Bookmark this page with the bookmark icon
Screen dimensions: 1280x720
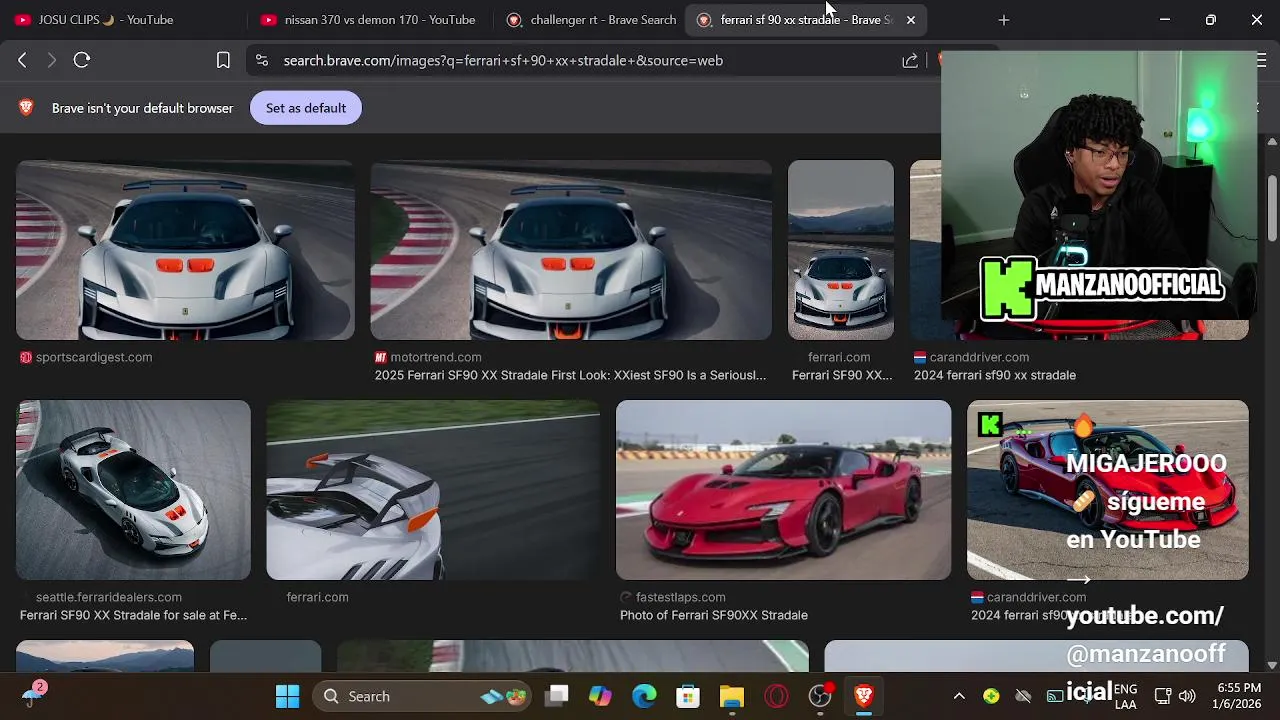(223, 60)
